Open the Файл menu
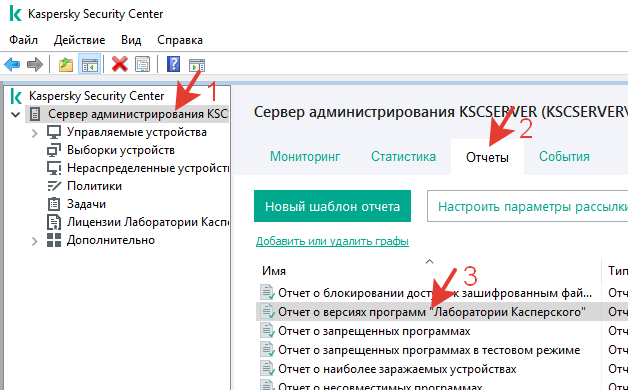 tap(24, 40)
